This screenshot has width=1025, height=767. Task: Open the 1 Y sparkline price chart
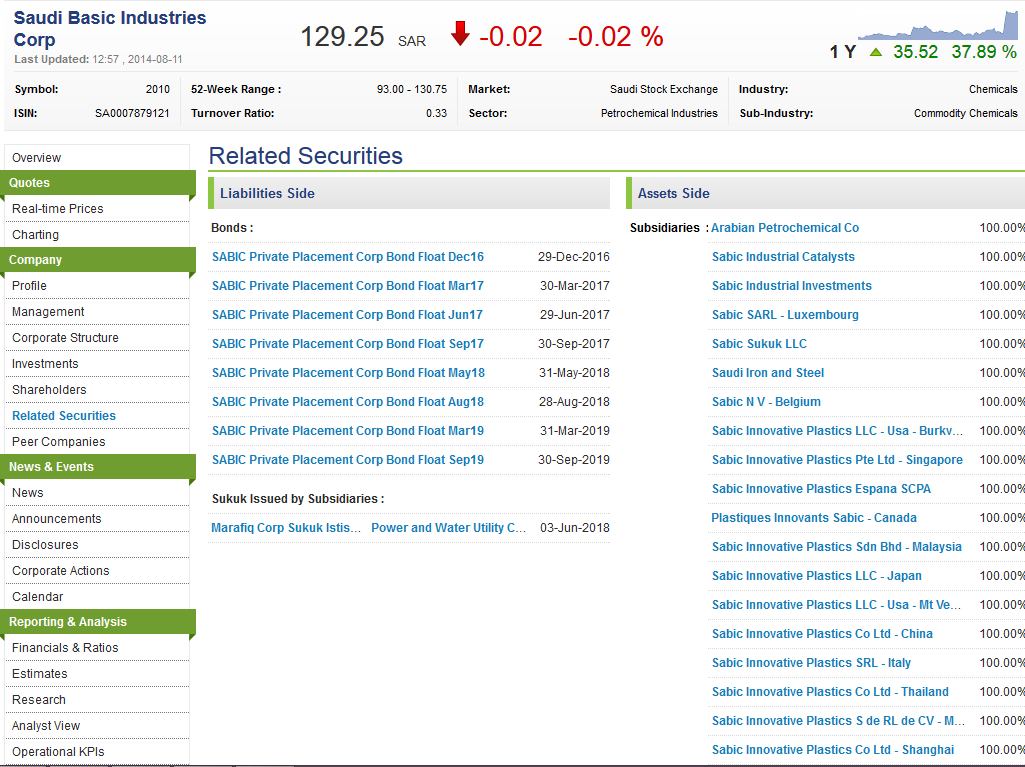tap(937, 26)
